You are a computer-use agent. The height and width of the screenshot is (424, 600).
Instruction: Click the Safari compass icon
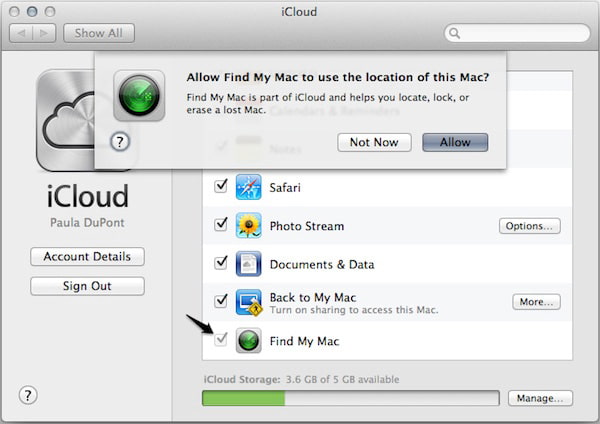[x=248, y=187]
